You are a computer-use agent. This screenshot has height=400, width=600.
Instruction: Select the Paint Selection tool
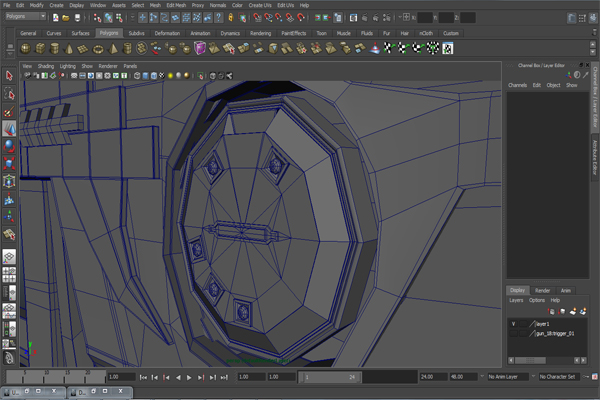click(x=9, y=111)
